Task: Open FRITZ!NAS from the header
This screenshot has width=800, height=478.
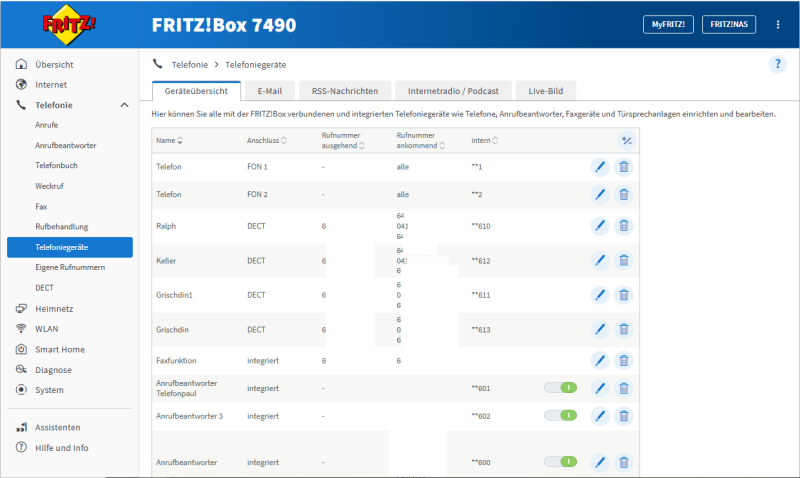Action: (729, 25)
